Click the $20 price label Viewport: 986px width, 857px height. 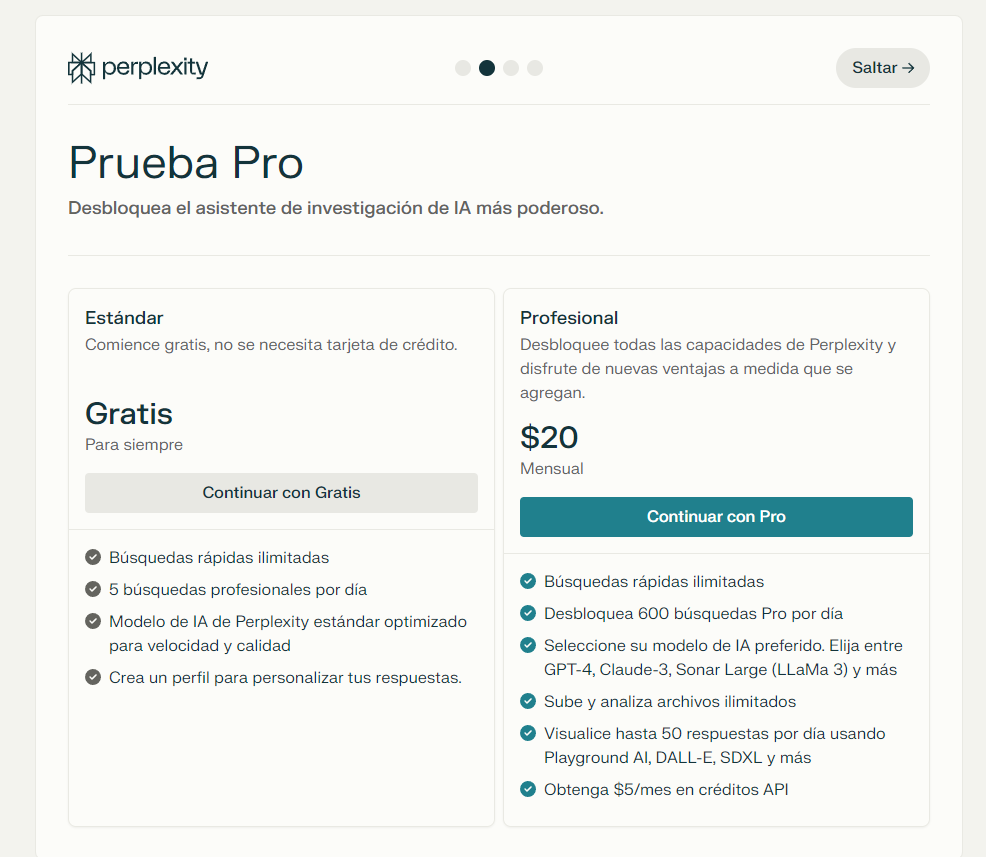coord(549,437)
